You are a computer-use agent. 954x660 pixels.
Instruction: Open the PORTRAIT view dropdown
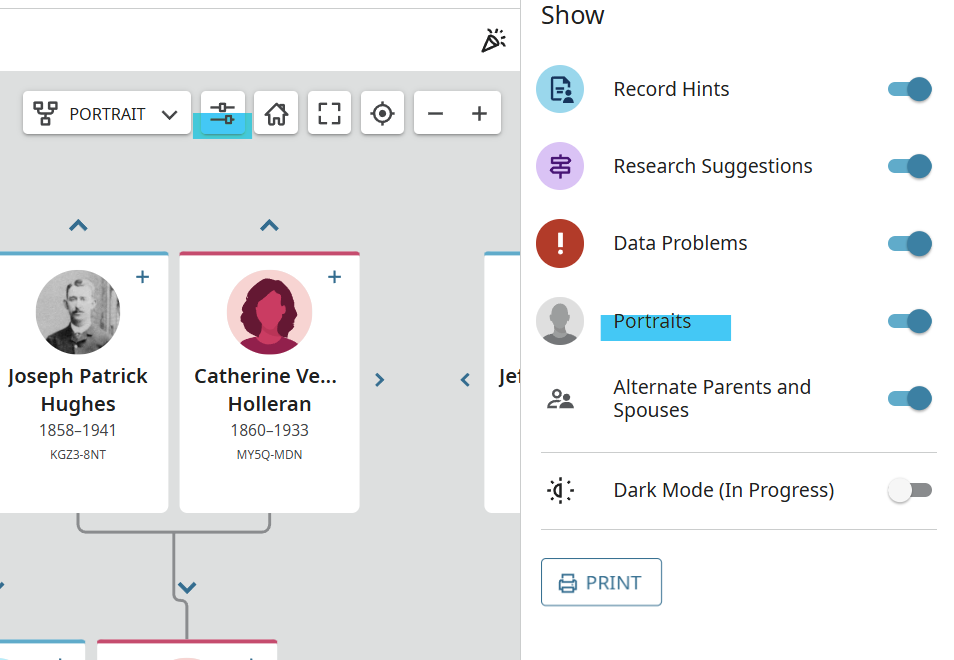106,114
